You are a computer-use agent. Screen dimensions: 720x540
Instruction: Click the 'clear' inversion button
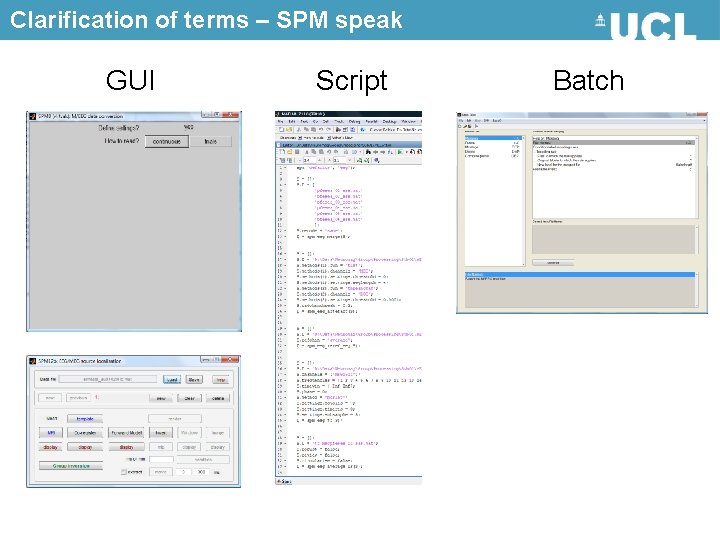pyautogui.click(x=189, y=398)
